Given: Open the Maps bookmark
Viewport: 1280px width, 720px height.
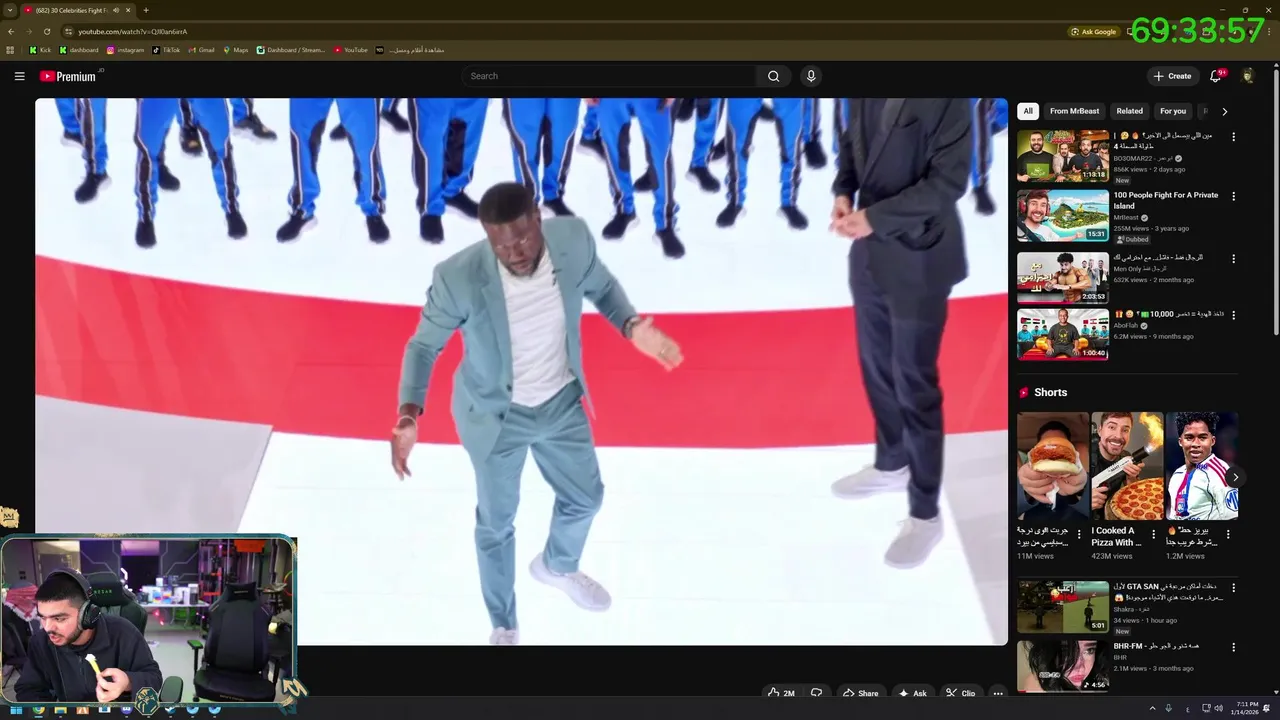Looking at the screenshot, I should [x=235, y=50].
